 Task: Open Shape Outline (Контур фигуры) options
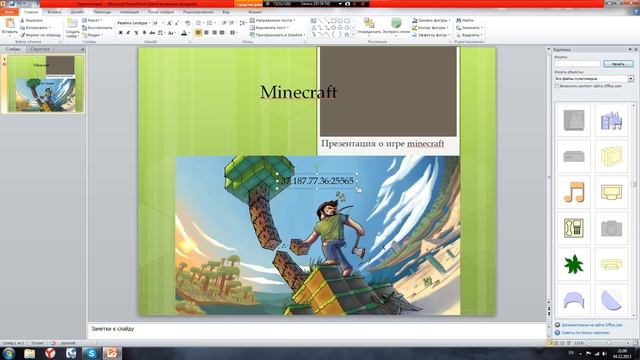[x=430, y=28]
